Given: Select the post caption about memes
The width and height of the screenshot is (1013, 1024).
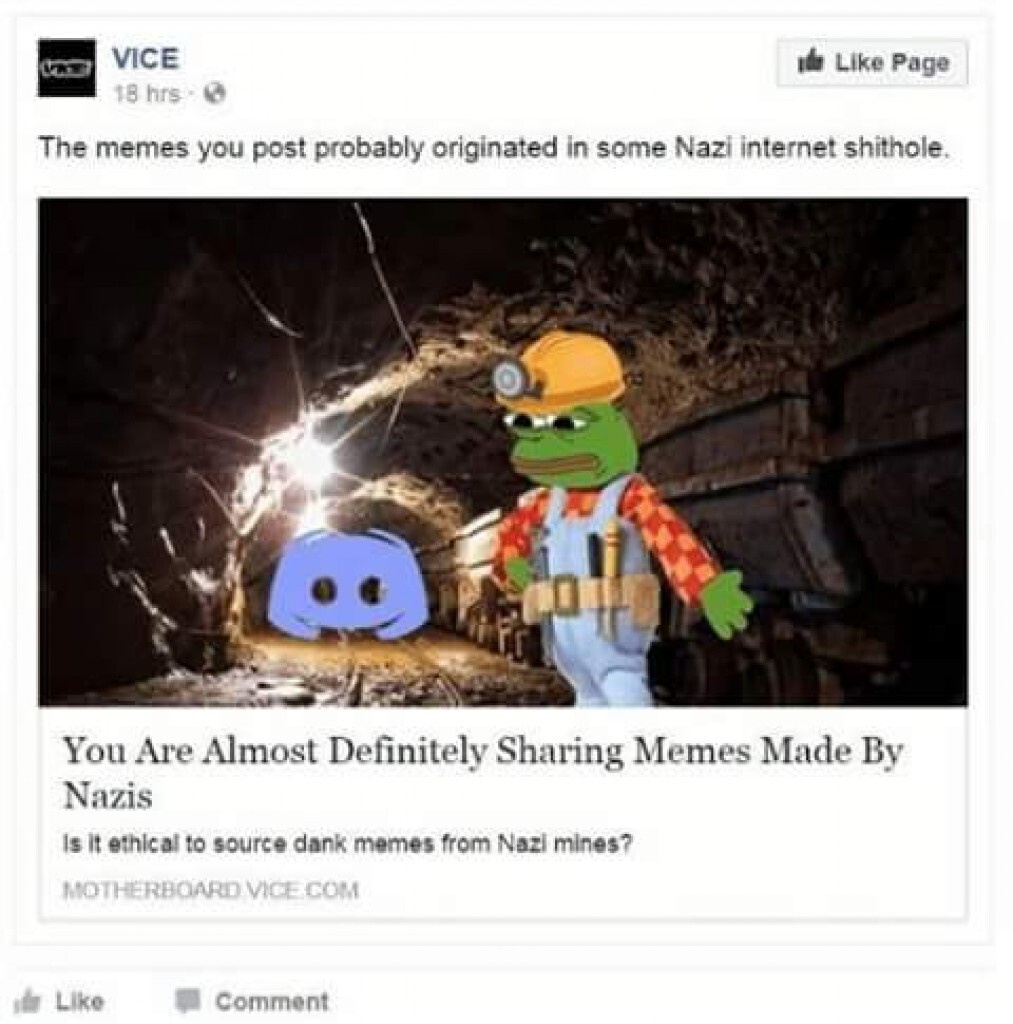Looking at the screenshot, I should click(492, 149).
